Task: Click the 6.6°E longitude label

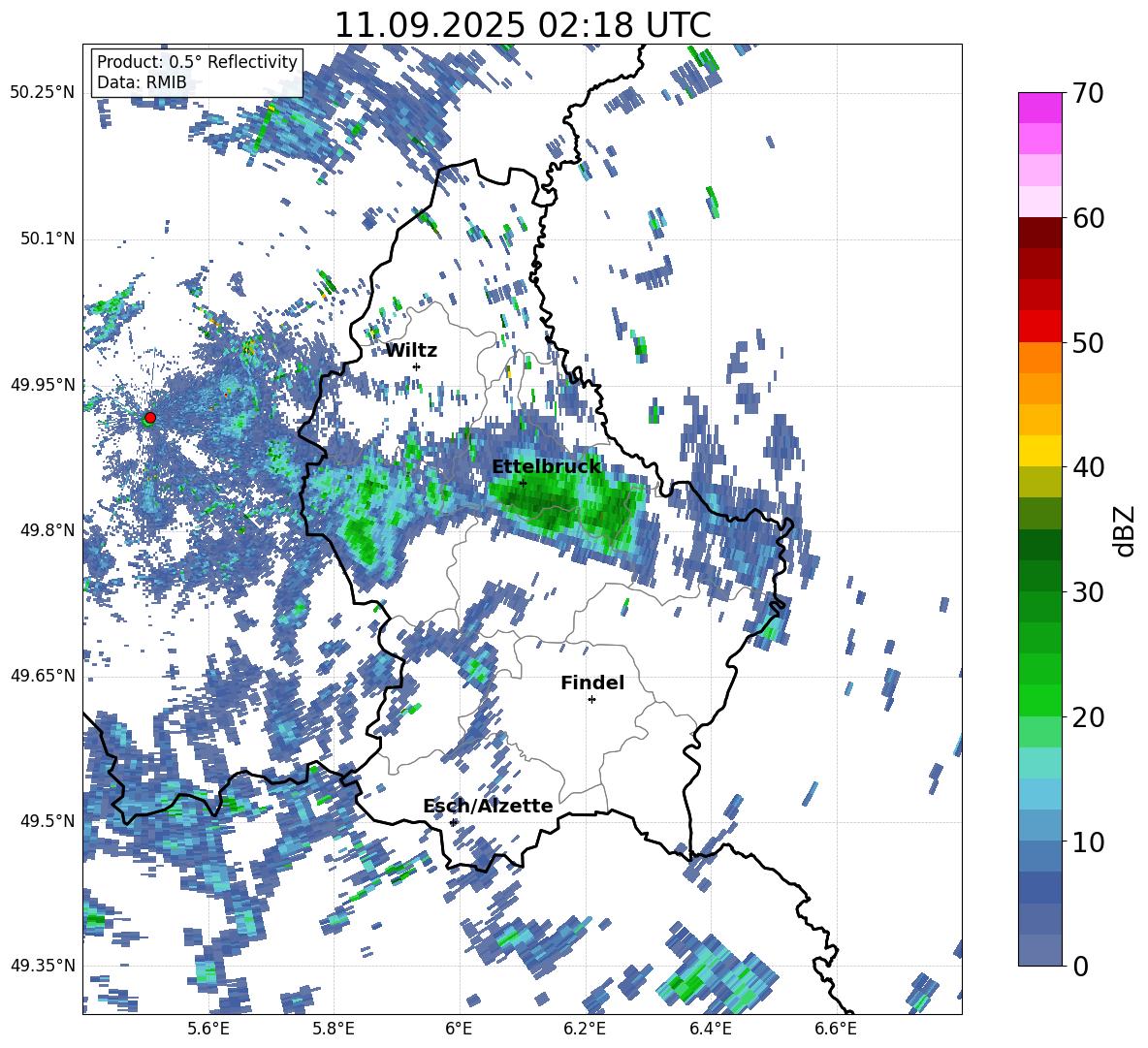Action: pyautogui.click(x=836, y=1030)
